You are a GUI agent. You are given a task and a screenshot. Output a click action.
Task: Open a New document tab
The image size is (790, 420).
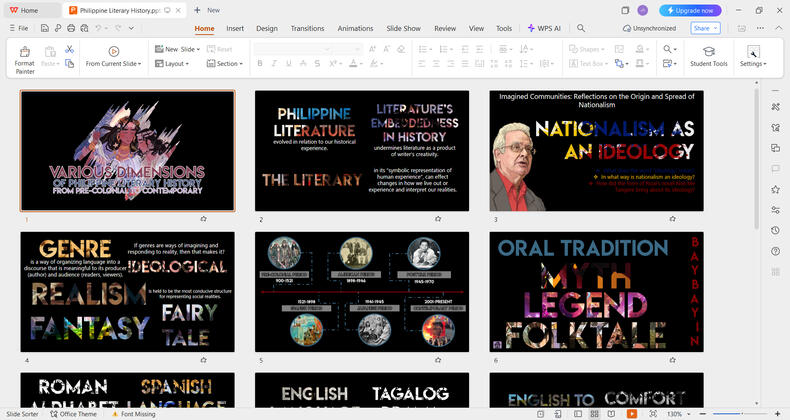208,10
